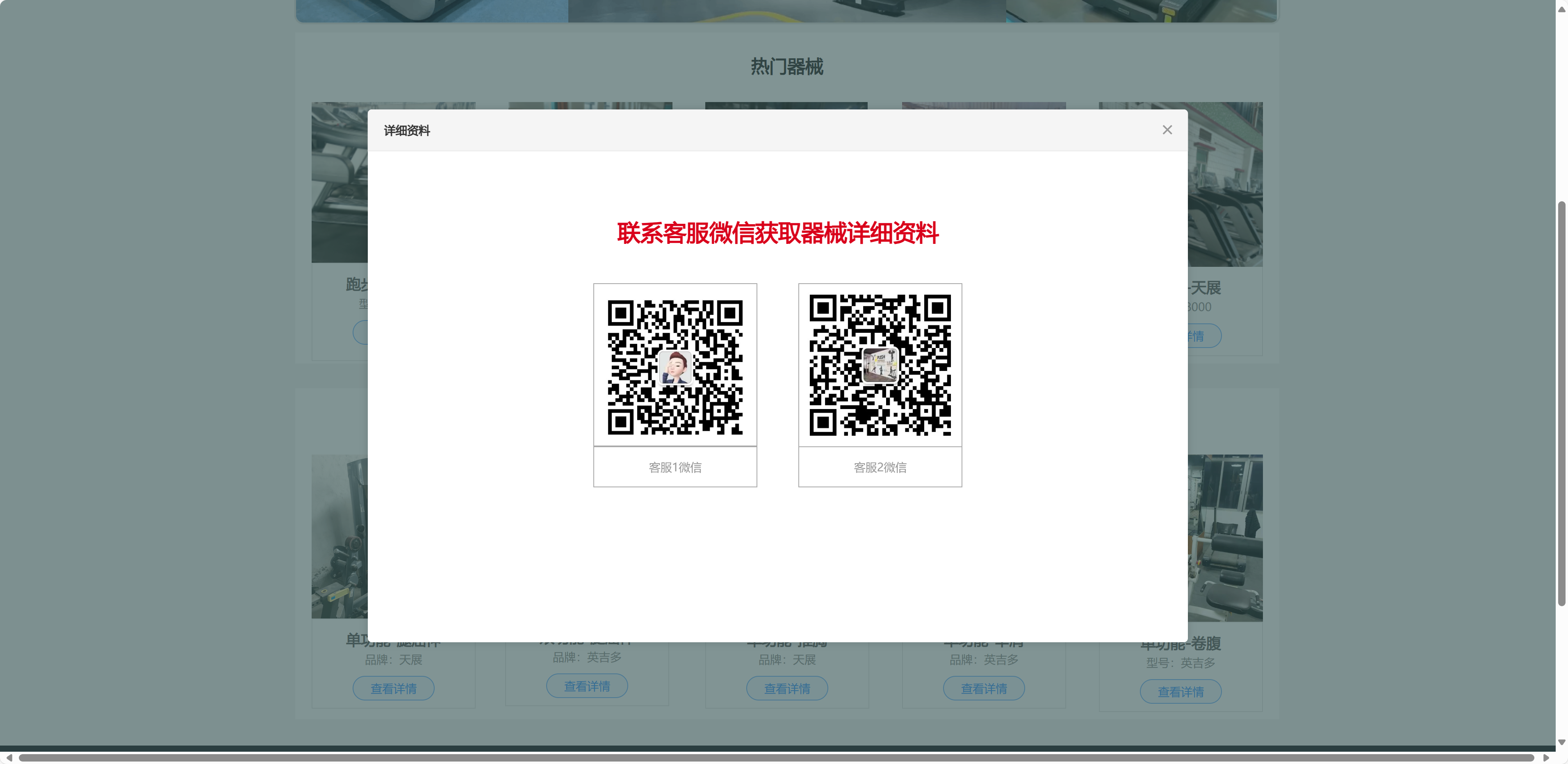The width and height of the screenshot is (1568, 764).
Task: Select the 客服2微信 caption
Action: 880,467
